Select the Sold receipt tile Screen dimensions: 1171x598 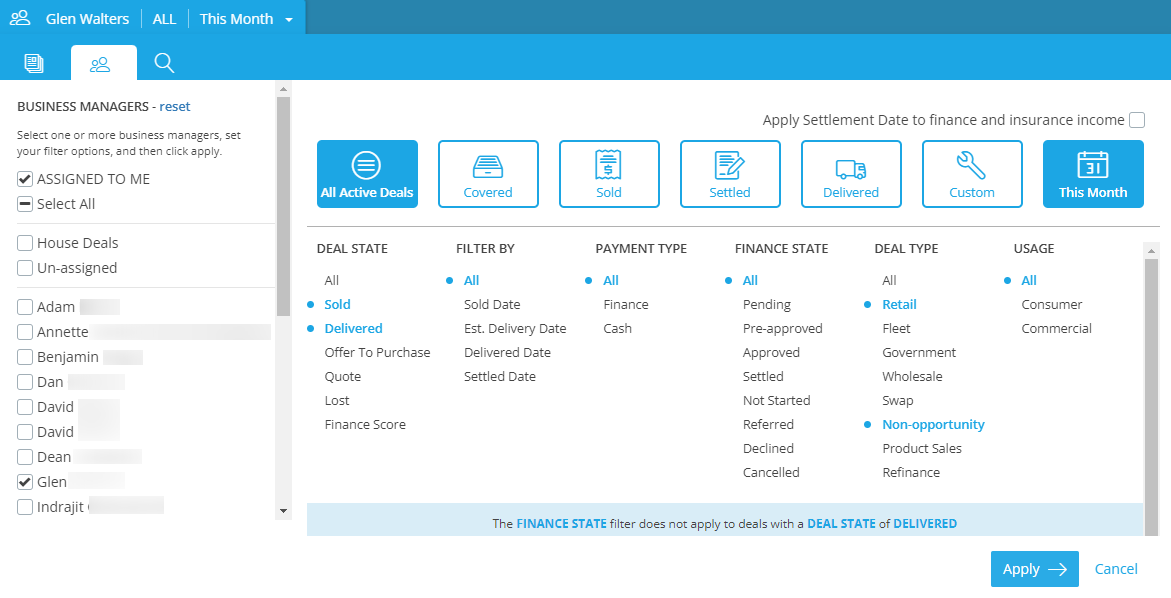(x=609, y=174)
